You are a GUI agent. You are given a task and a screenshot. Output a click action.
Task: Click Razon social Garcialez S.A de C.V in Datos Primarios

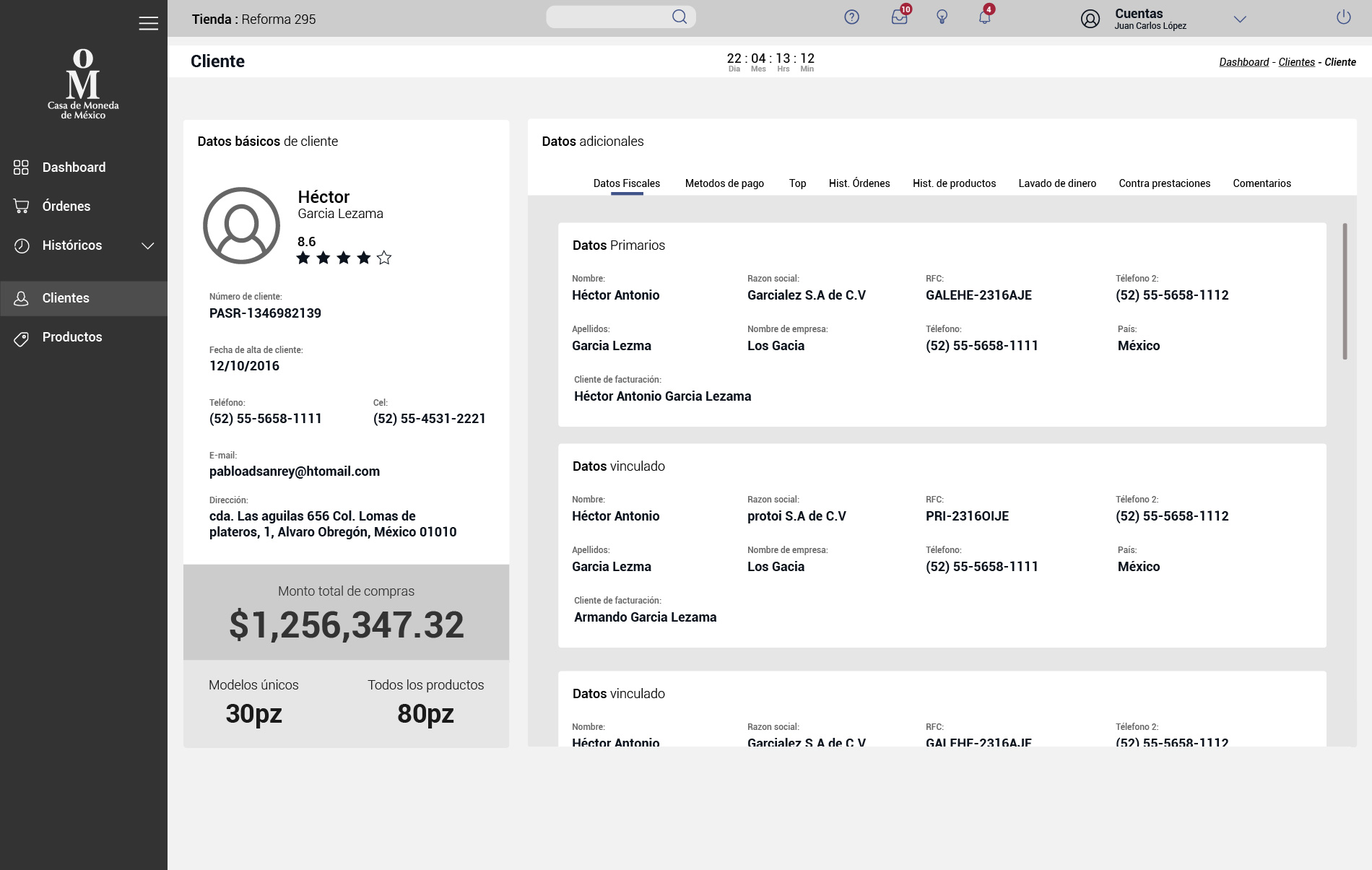807,295
